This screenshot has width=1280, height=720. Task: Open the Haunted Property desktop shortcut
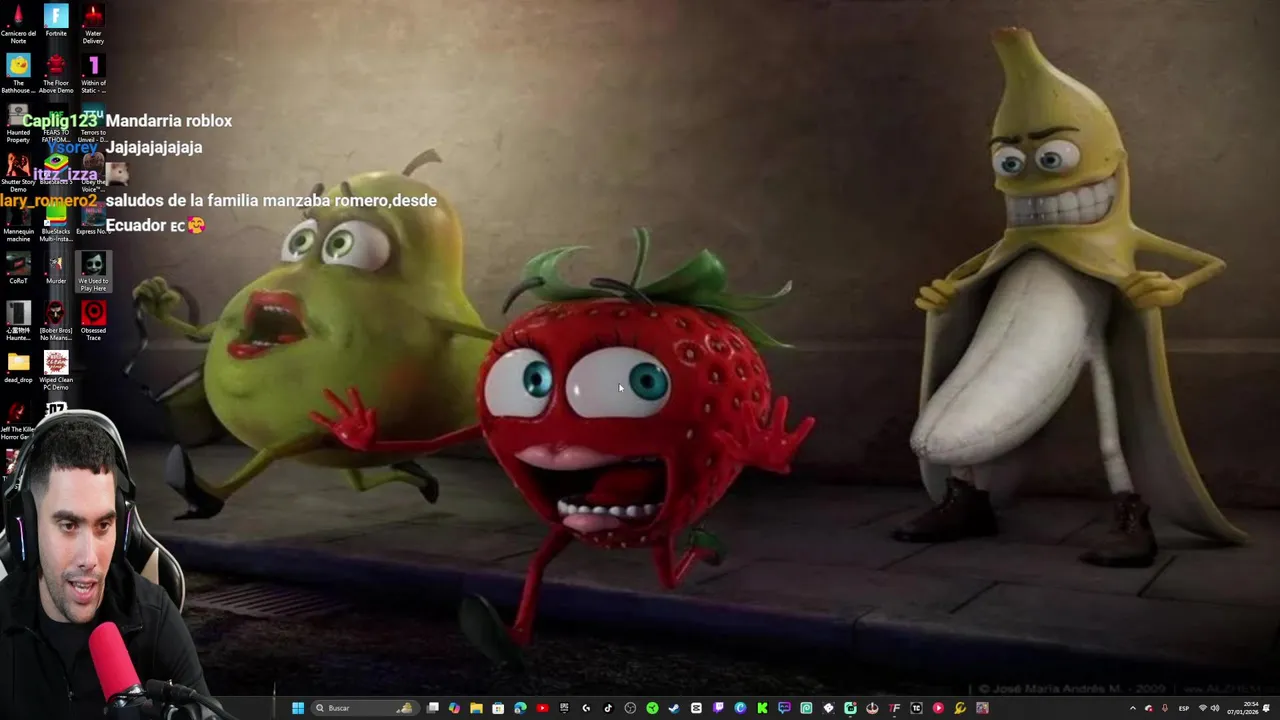click(x=18, y=124)
